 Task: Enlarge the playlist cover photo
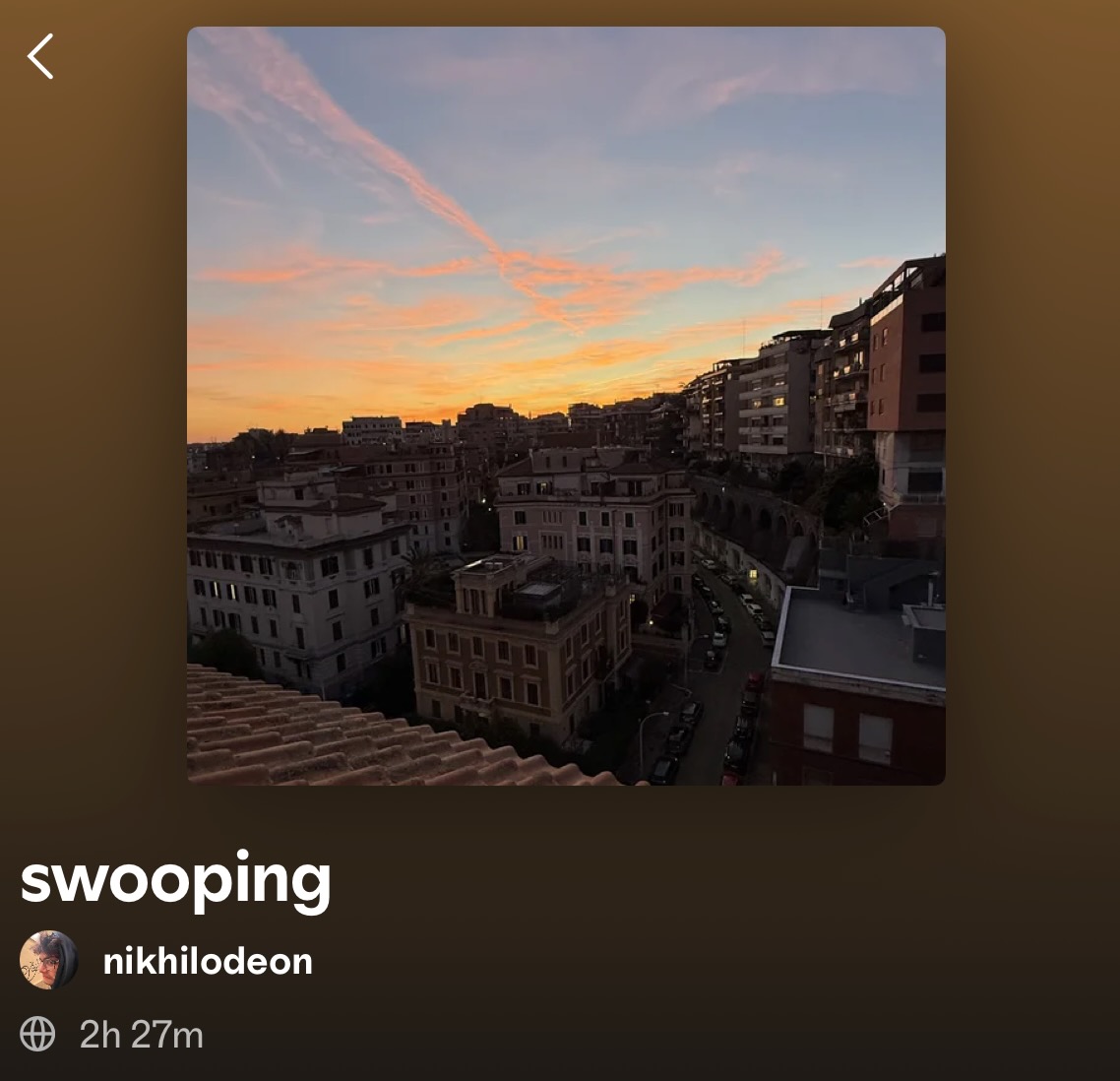(x=567, y=406)
